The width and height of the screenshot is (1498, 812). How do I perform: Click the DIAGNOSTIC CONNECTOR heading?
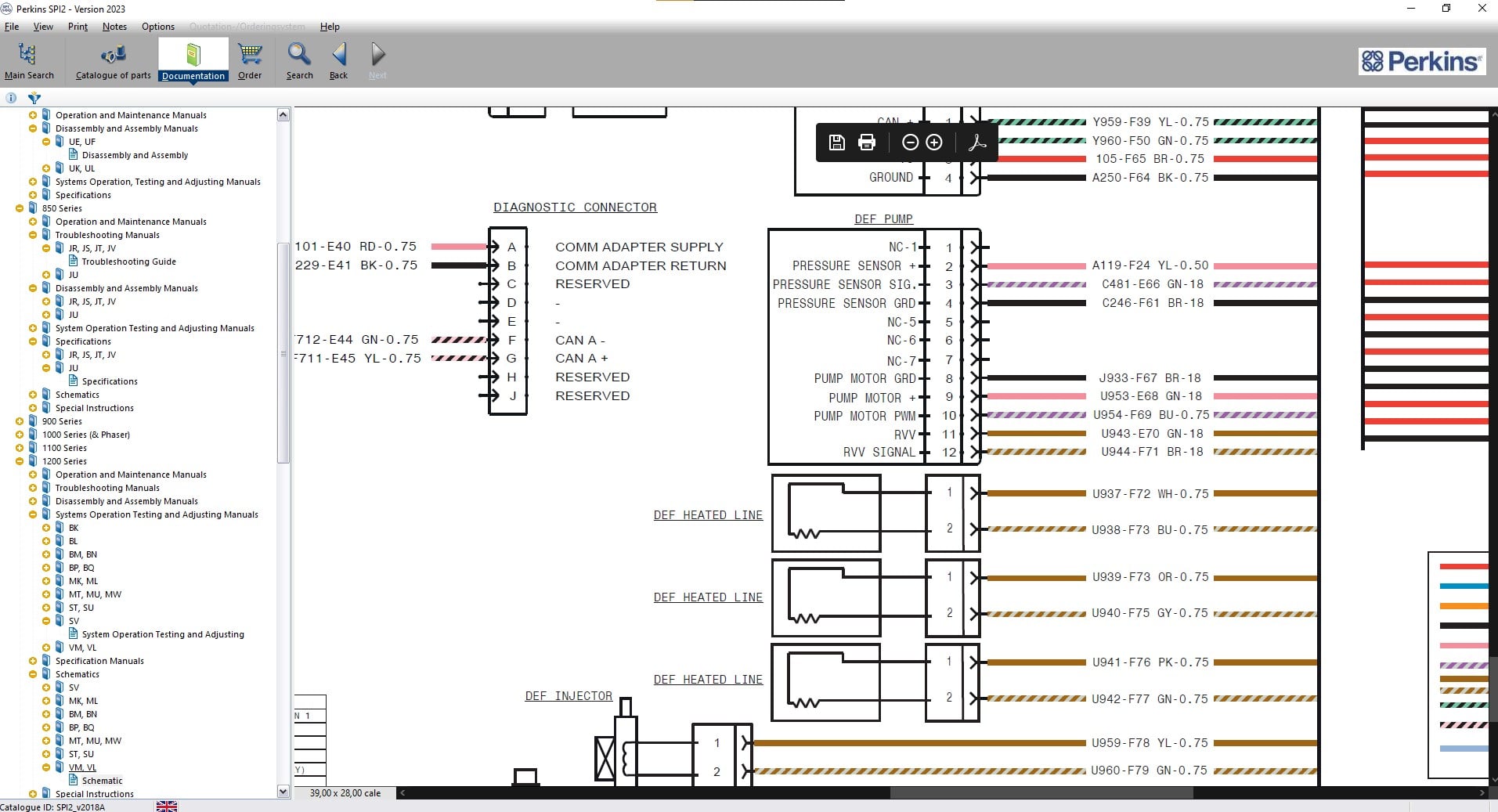pos(575,208)
